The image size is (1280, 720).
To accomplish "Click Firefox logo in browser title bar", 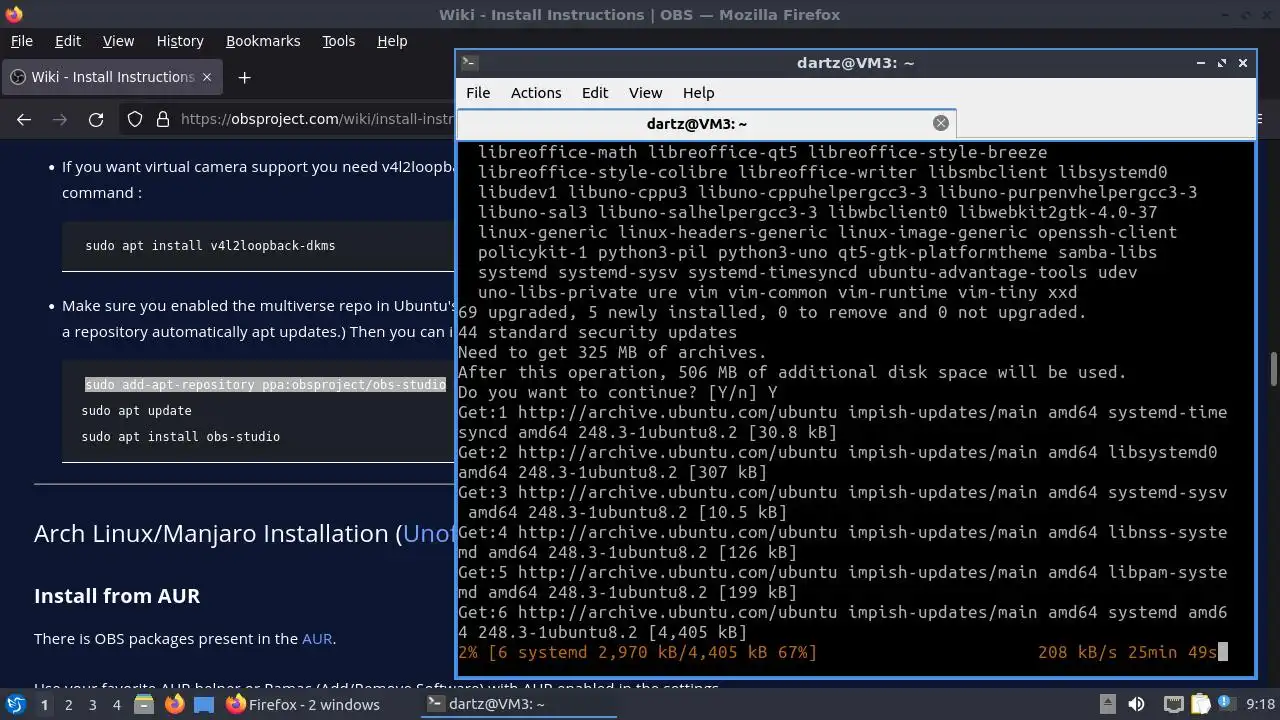I will (13, 14).
